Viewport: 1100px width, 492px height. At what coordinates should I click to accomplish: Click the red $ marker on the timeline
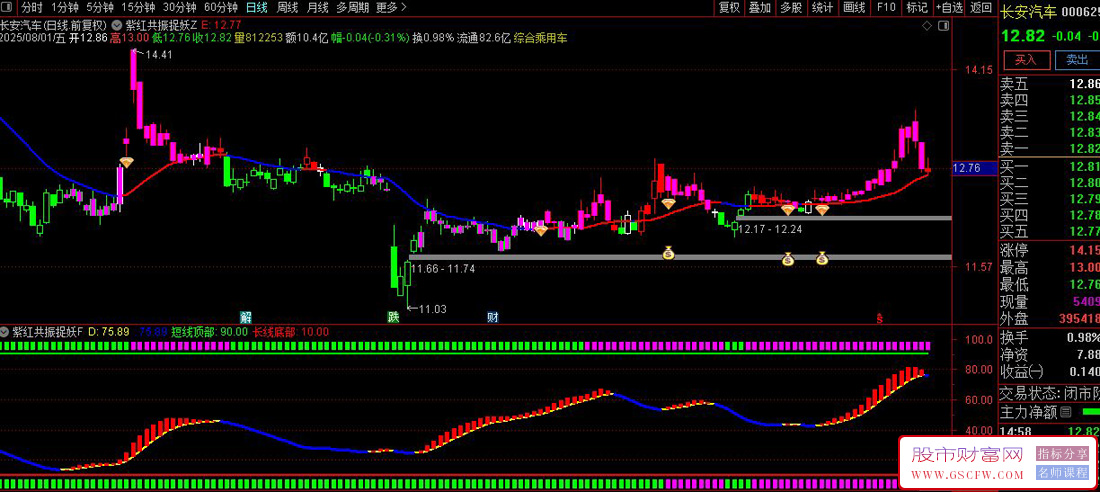click(x=880, y=317)
